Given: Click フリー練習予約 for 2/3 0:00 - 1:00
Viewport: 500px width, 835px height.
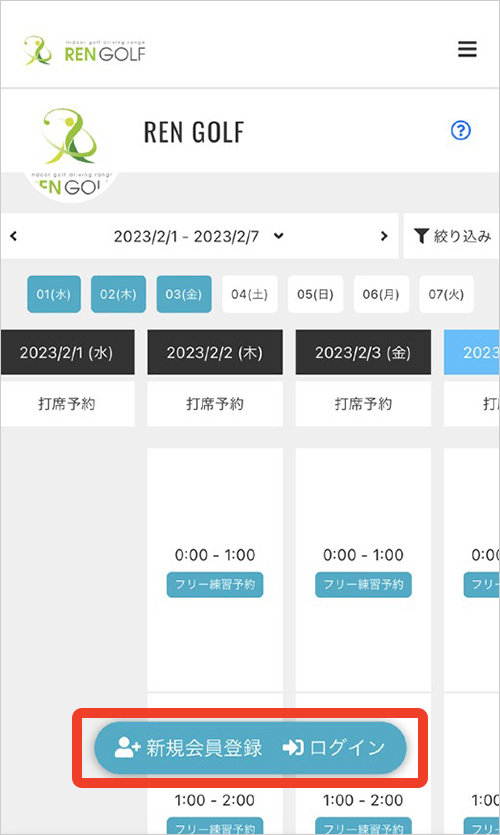Looking at the screenshot, I should click(363, 584).
